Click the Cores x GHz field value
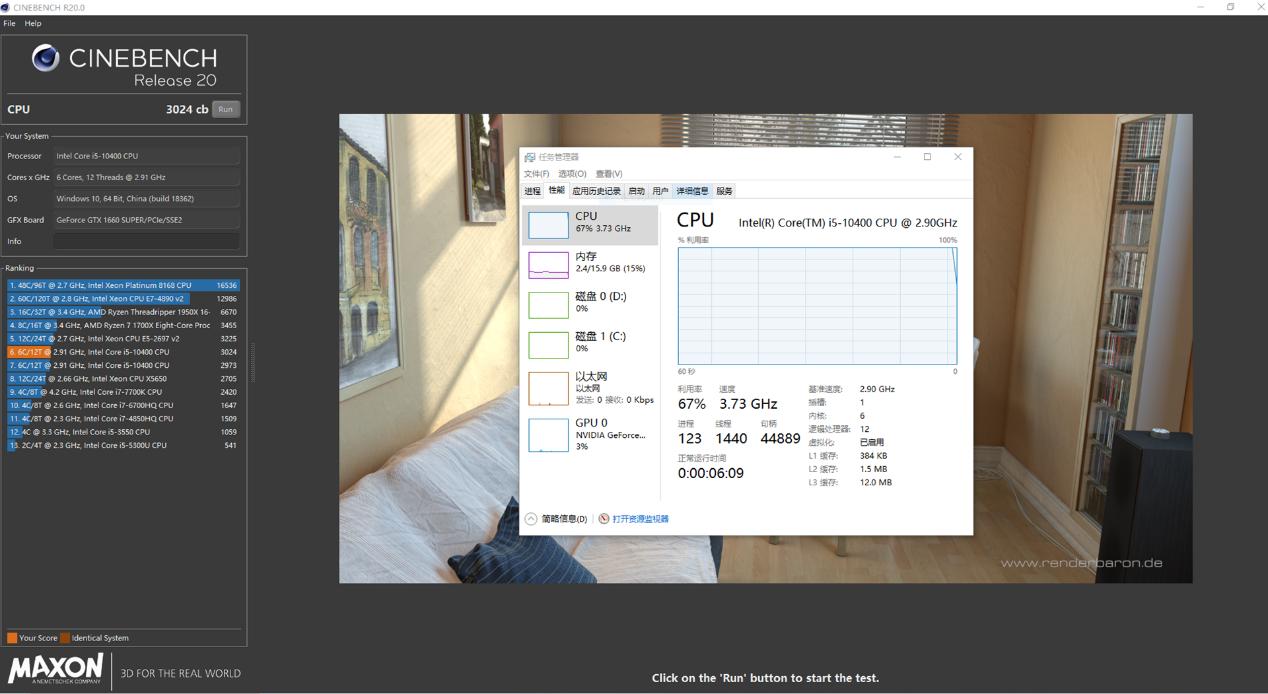 [x=146, y=177]
